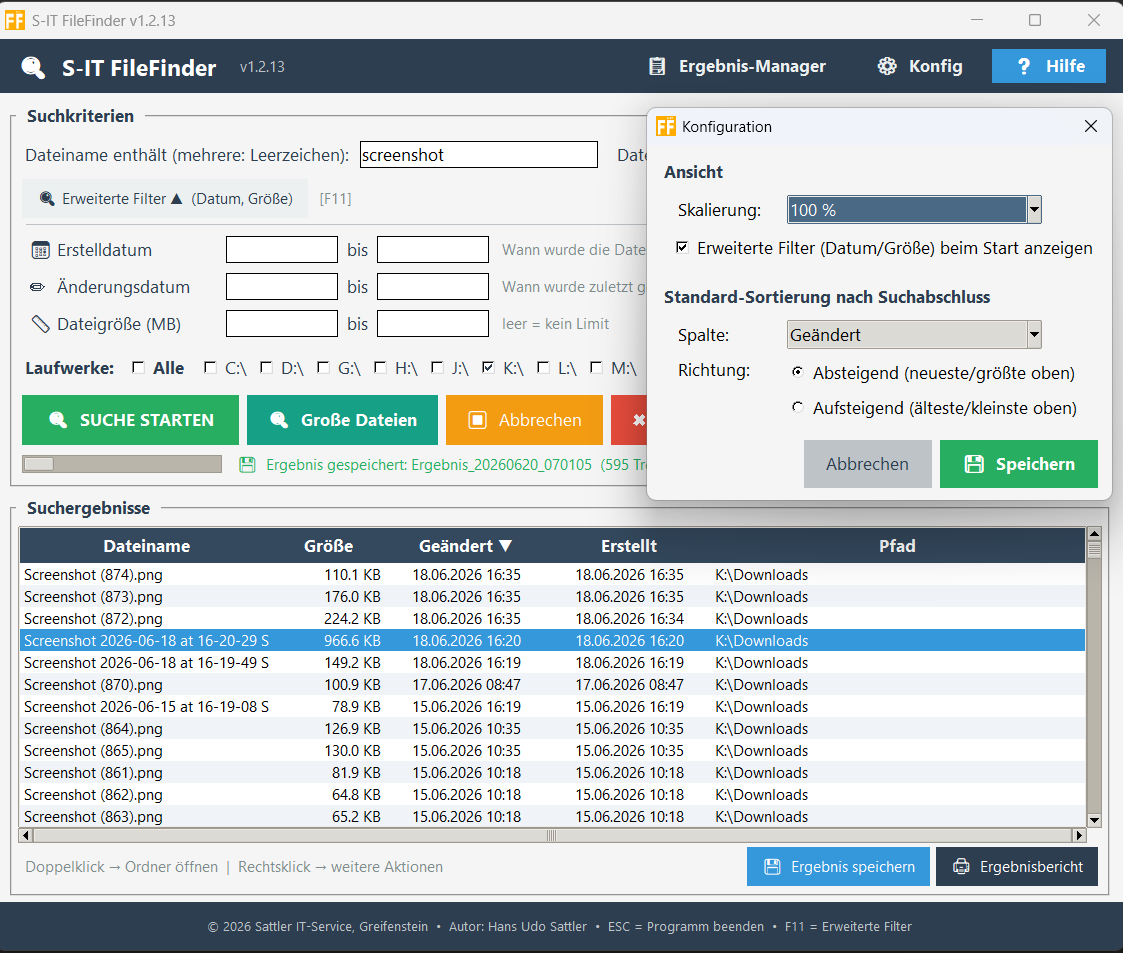Check the H:\ drive checkbox
Viewport: 1123px width, 953px height.
pos(380,368)
